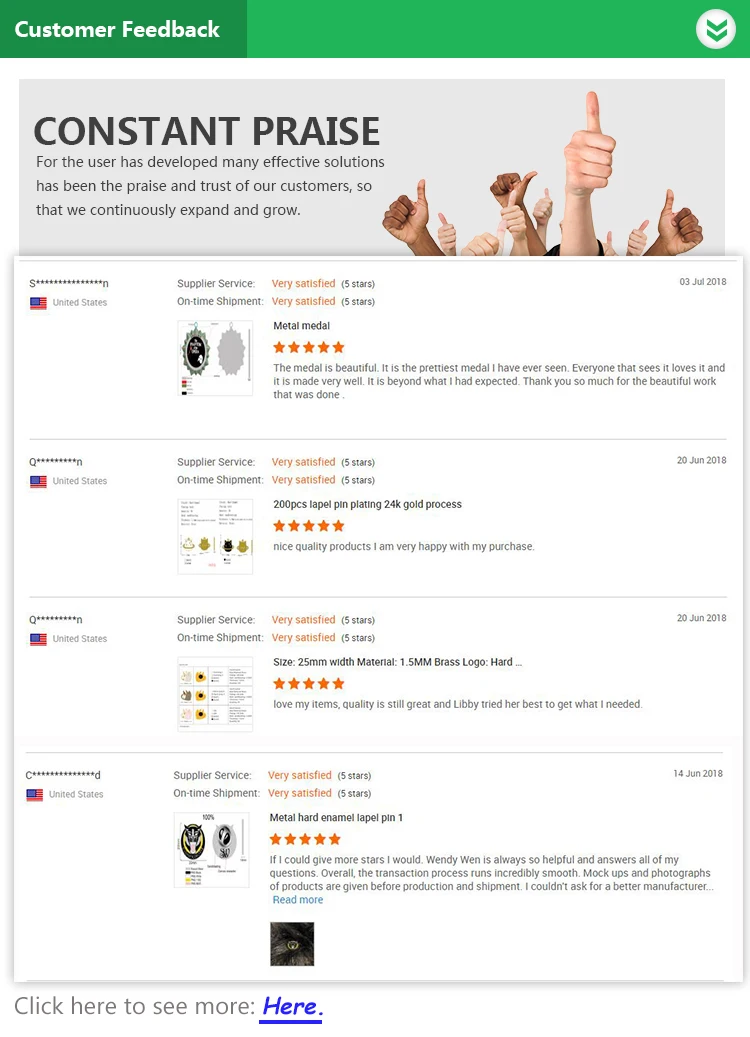
Task: Click the 'Size: 25mm width Material' product title
Action: pyautogui.click(x=397, y=662)
